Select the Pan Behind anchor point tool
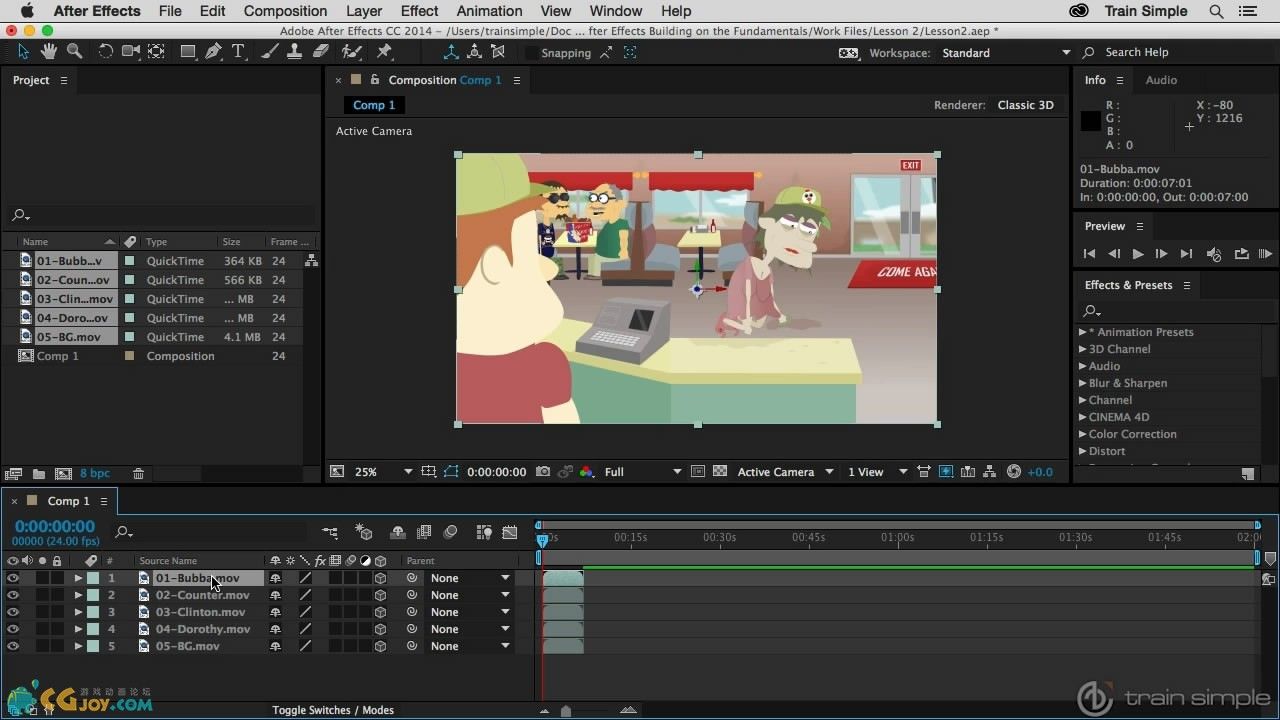 tap(156, 52)
